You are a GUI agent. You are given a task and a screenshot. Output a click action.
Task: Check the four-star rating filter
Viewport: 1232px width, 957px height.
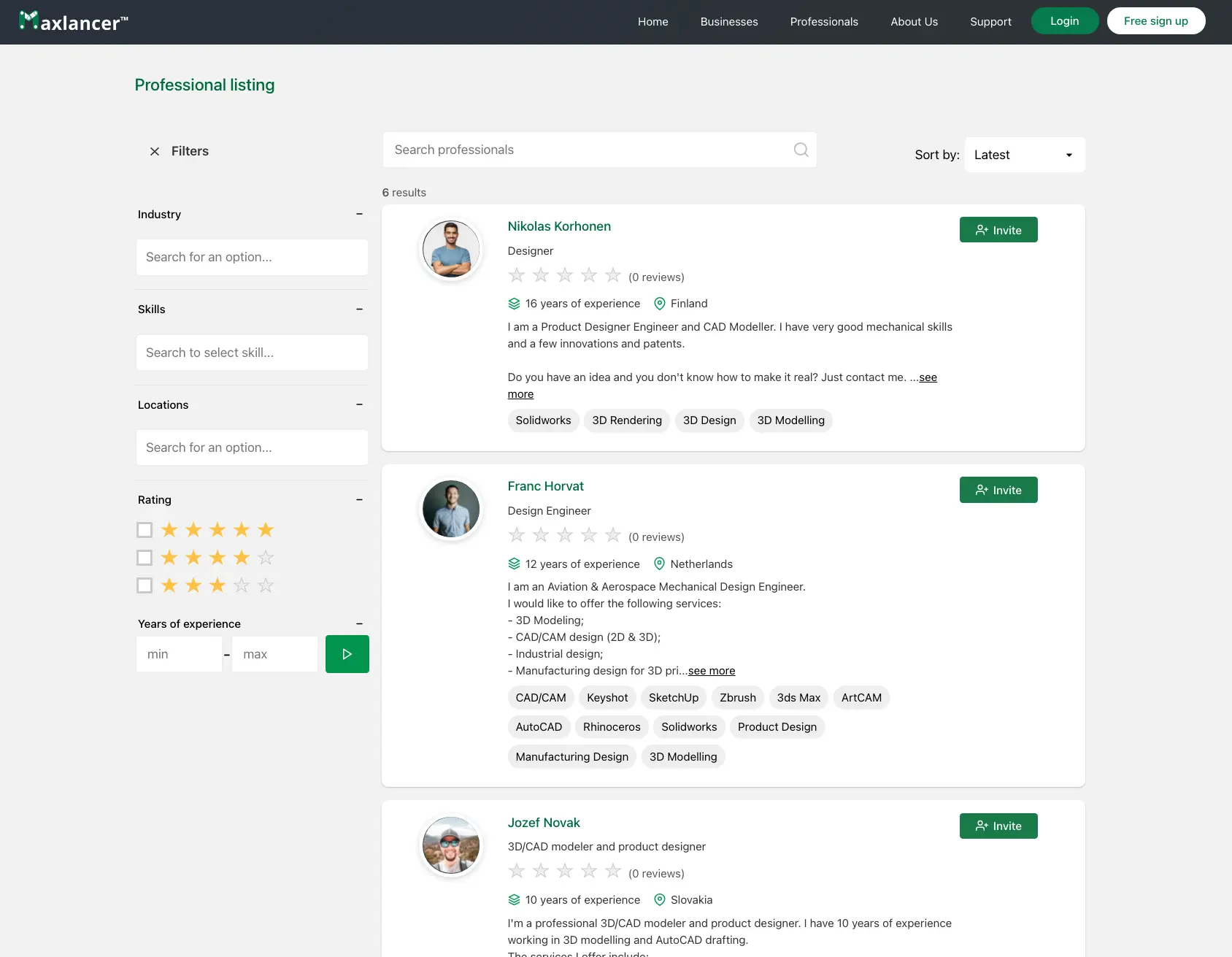tap(145, 558)
